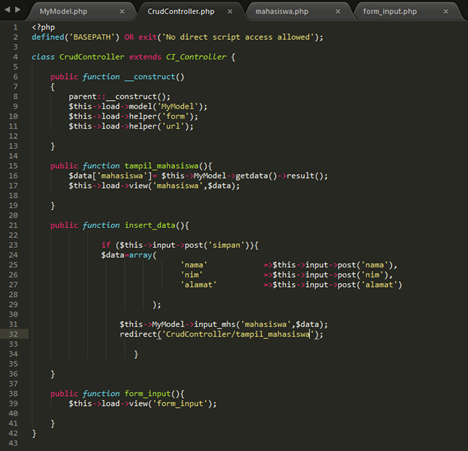Click closing brace on line 36

coord(53,374)
